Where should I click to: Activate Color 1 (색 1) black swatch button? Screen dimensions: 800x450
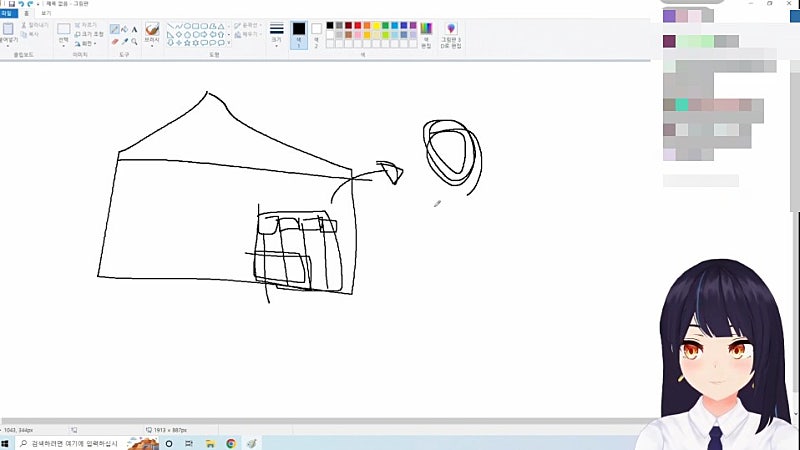point(299,35)
